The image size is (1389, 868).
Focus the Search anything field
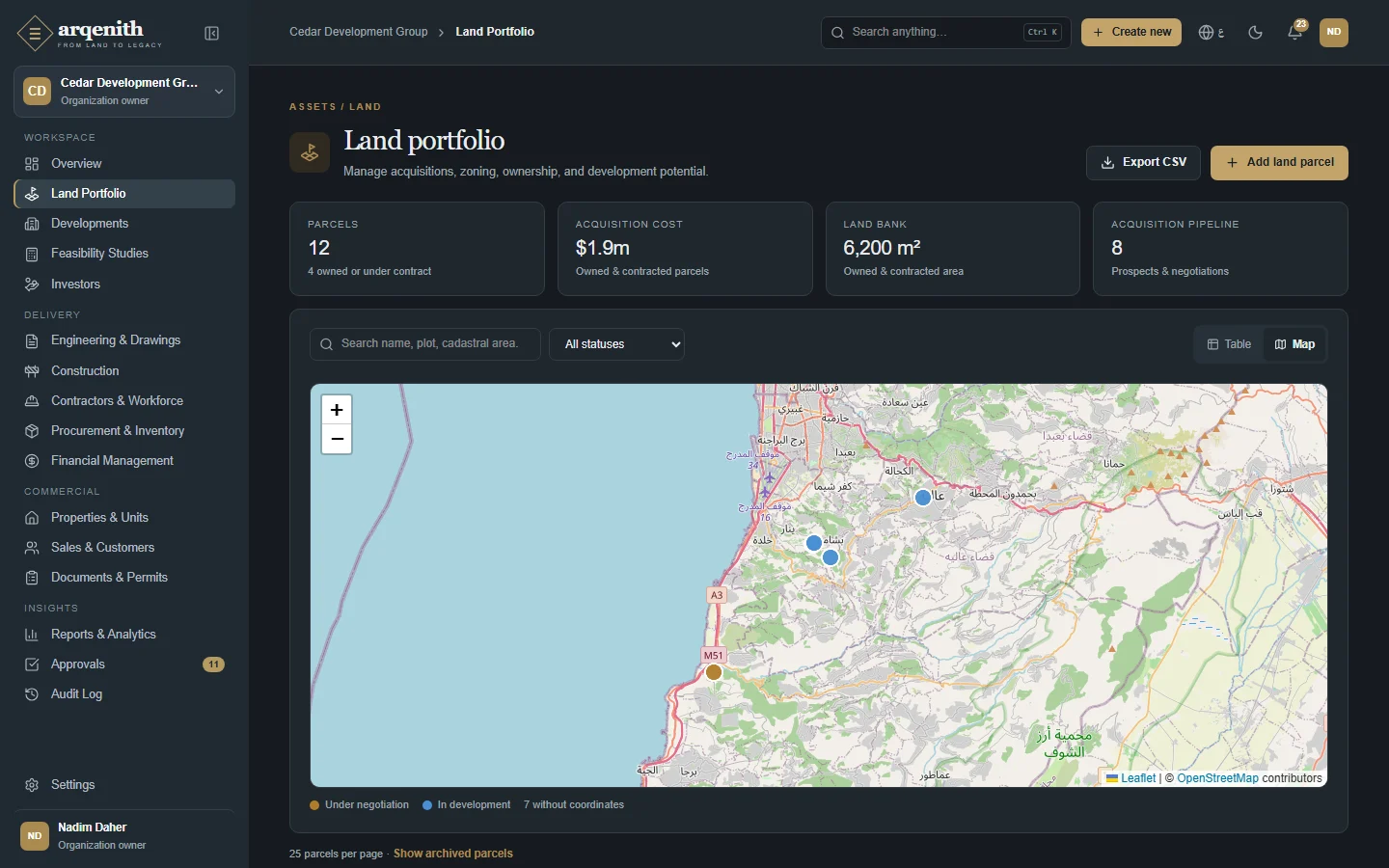point(945,32)
